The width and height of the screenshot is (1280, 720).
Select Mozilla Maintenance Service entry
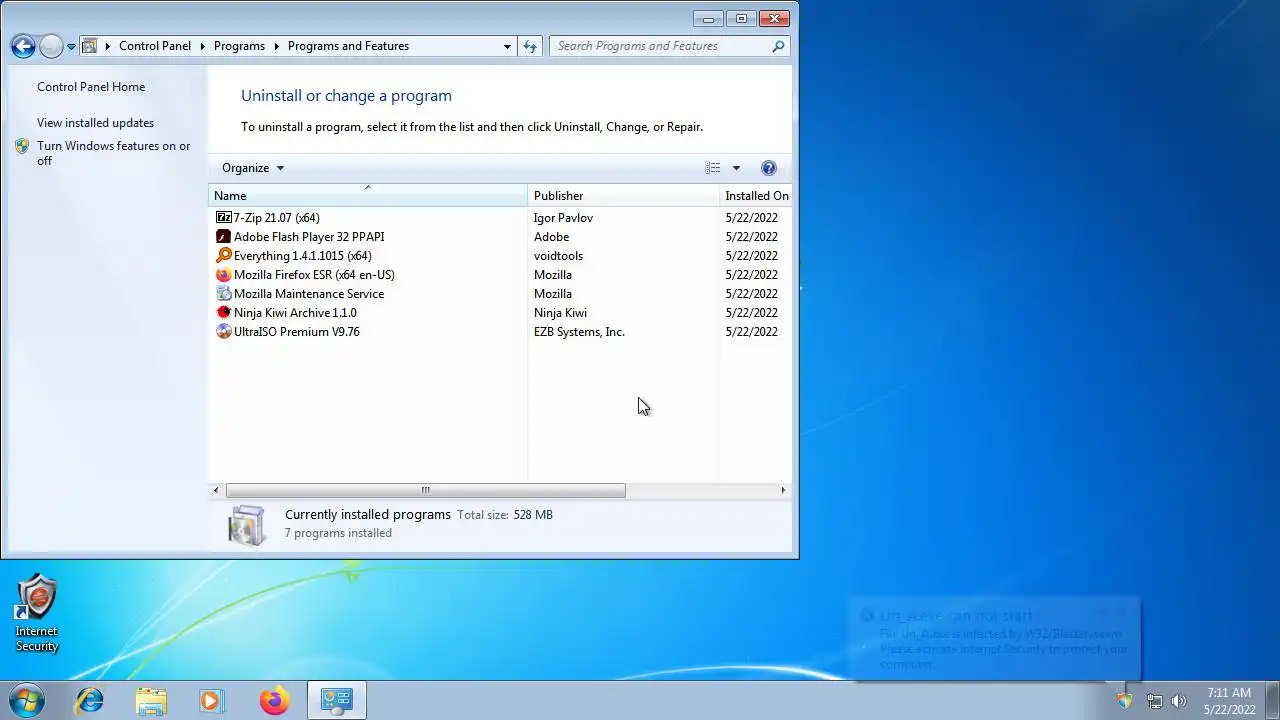point(500,293)
